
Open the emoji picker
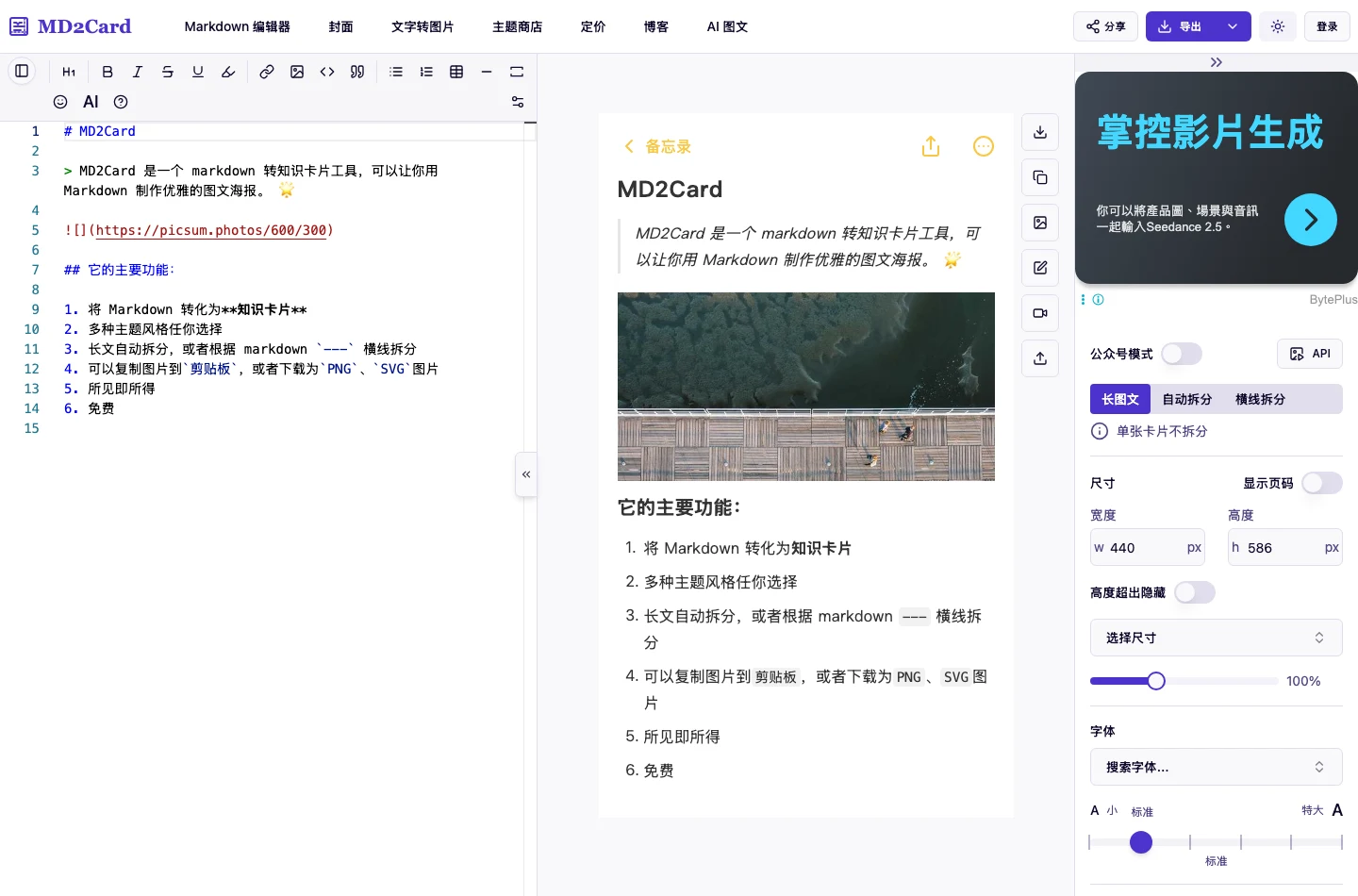coord(60,102)
